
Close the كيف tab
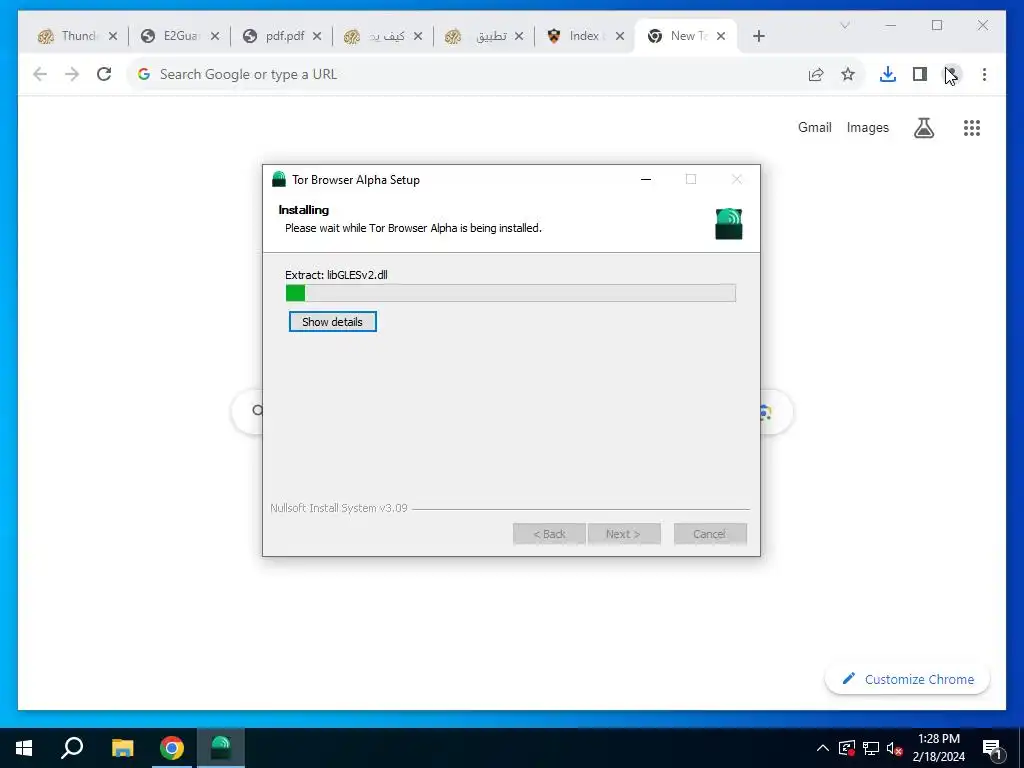[418, 36]
